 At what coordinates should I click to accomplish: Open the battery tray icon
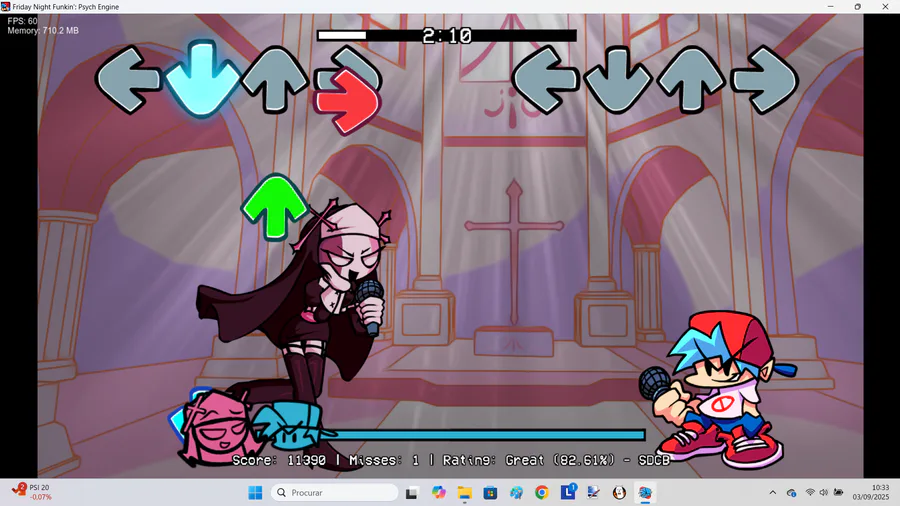tap(839, 492)
